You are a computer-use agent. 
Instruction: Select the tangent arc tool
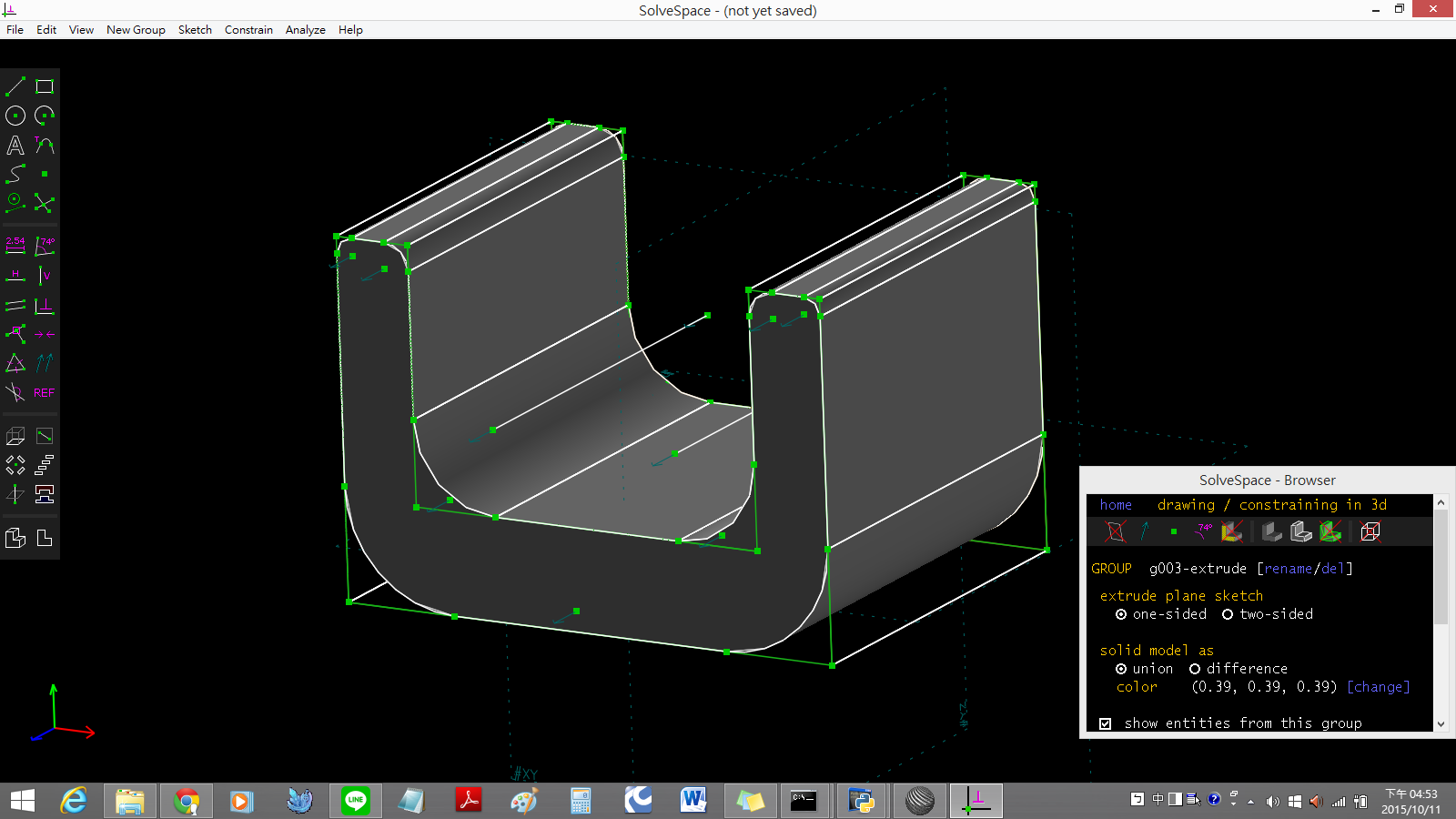pos(45,145)
